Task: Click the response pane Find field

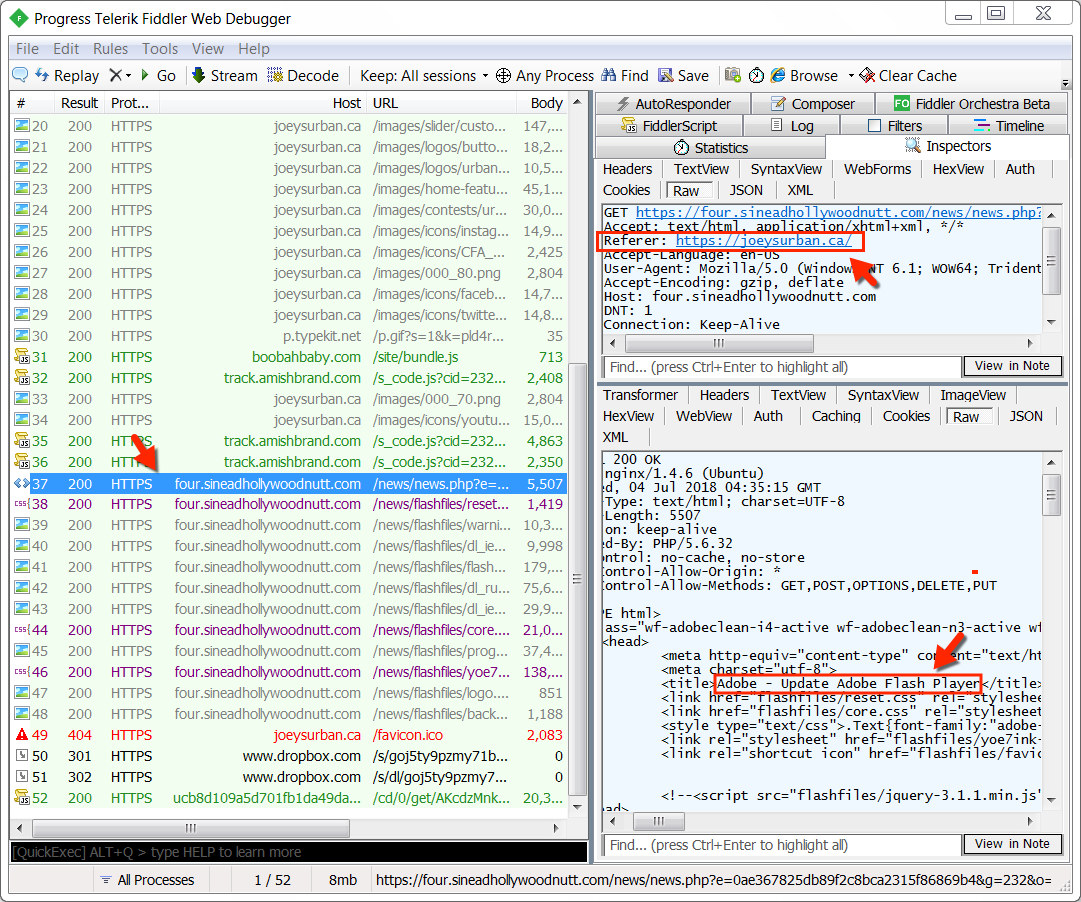Action: (x=782, y=845)
